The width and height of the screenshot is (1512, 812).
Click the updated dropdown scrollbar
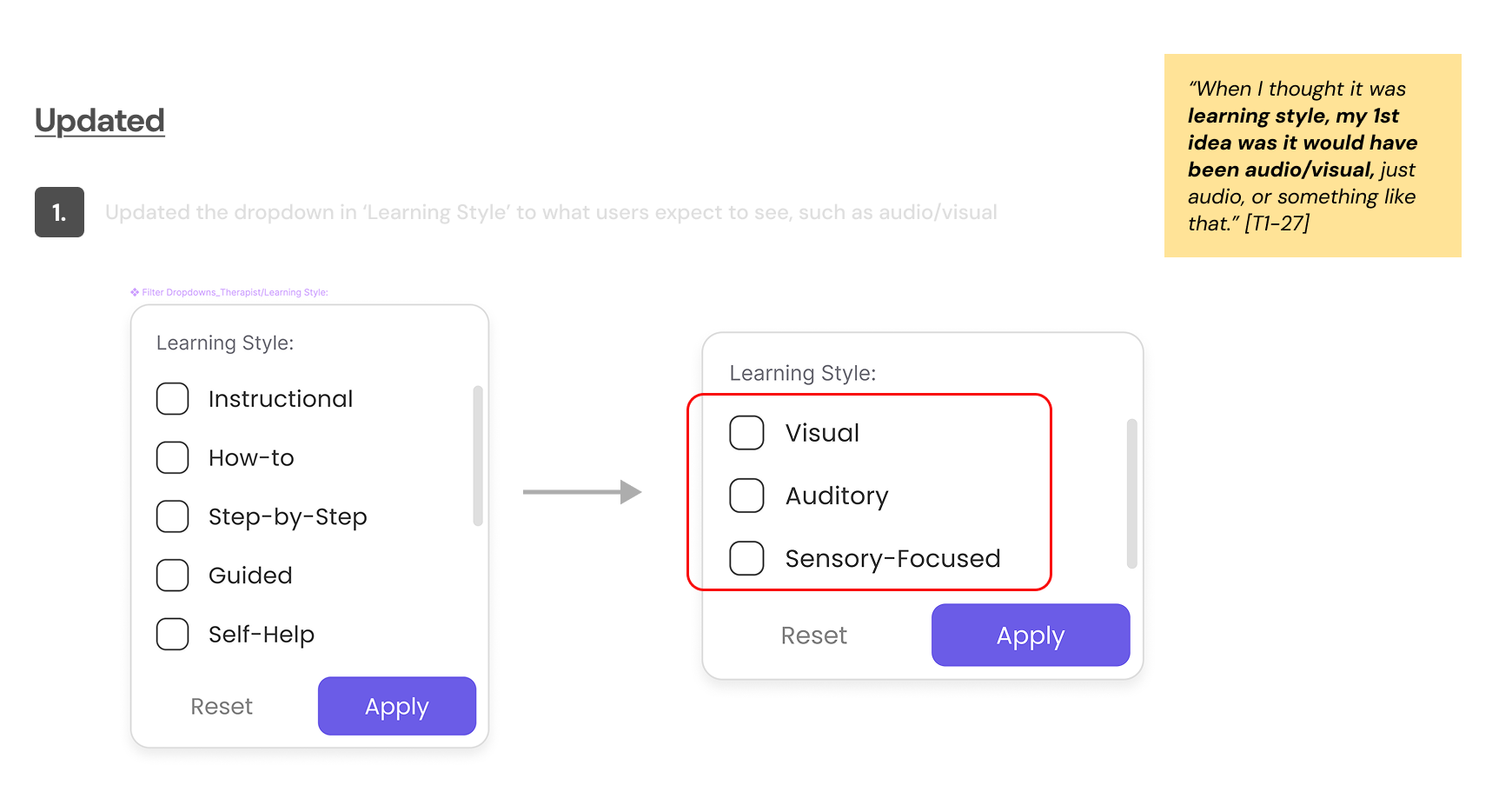click(1131, 494)
